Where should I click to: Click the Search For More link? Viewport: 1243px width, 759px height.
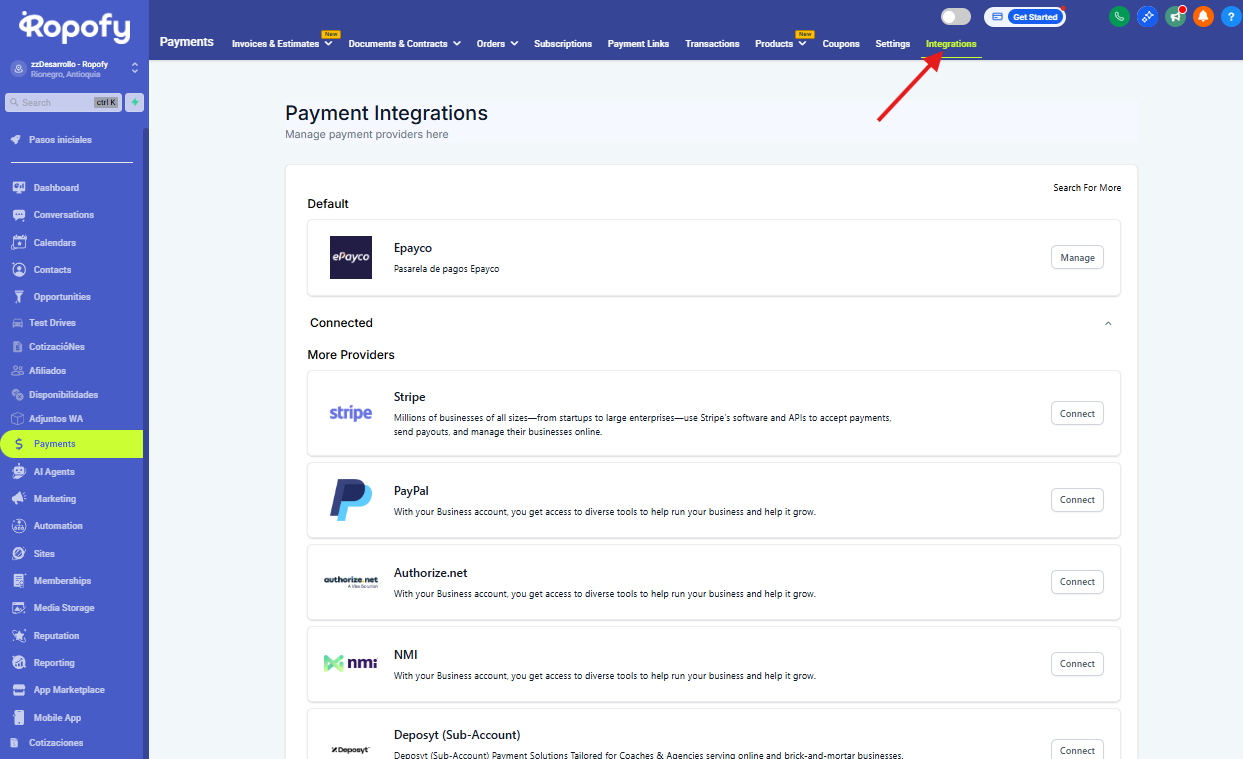point(1086,188)
